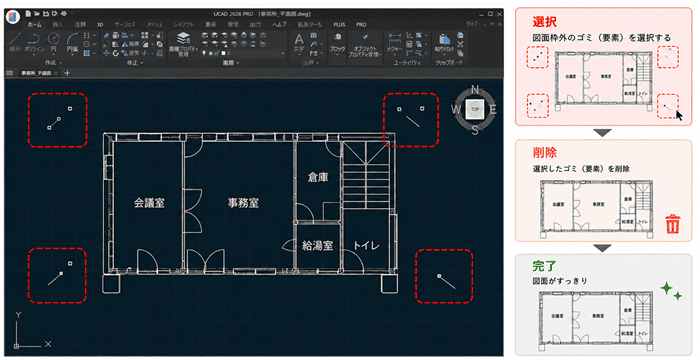
Task: Open the ブロック dropdown arrow
Action: tap(338, 54)
